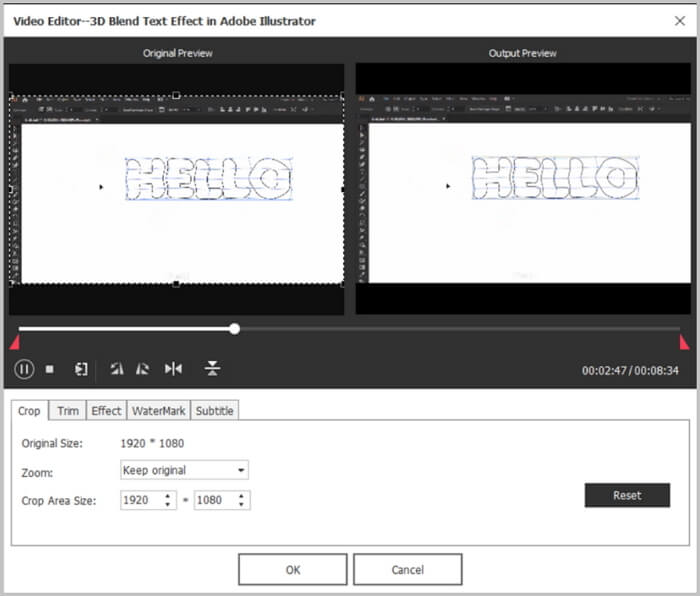Click the right red trim end marker
This screenshot has width=700, height=596.
click(684, 343)
